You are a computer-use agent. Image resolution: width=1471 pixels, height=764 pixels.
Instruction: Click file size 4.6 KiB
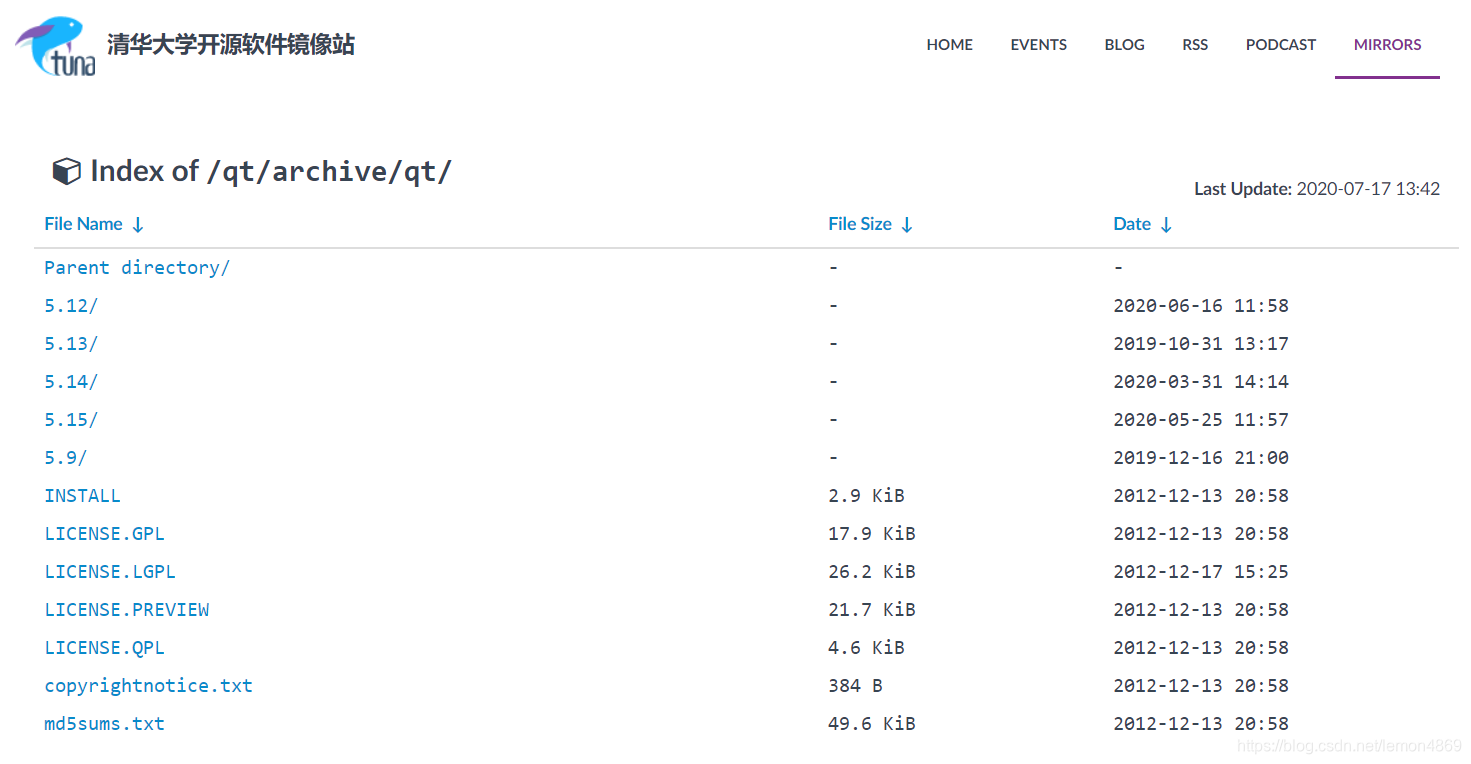coord(866,648)
